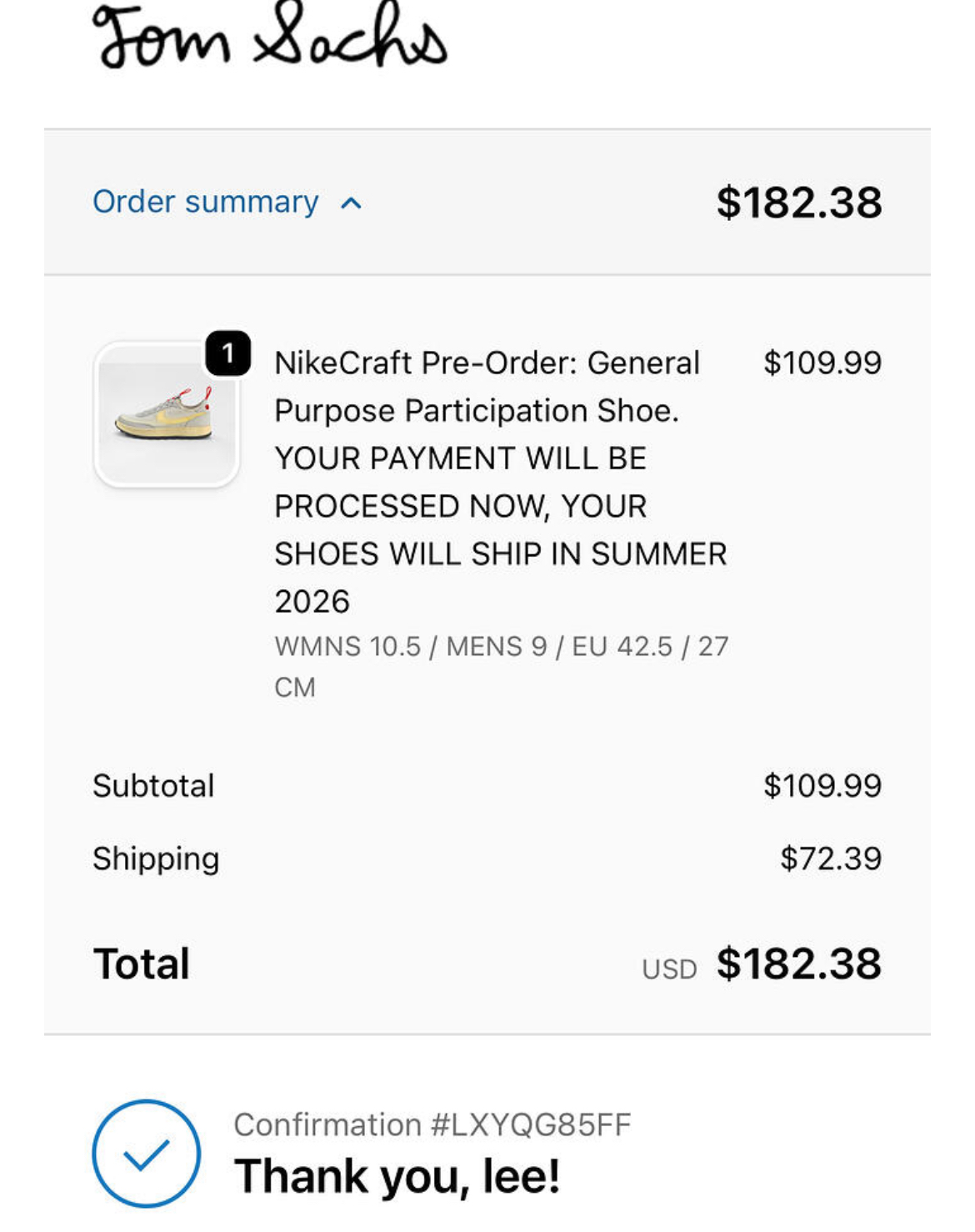Click the Subtotal amount $109.99
The image size is (975, 1232).
(x=822, y=785)
